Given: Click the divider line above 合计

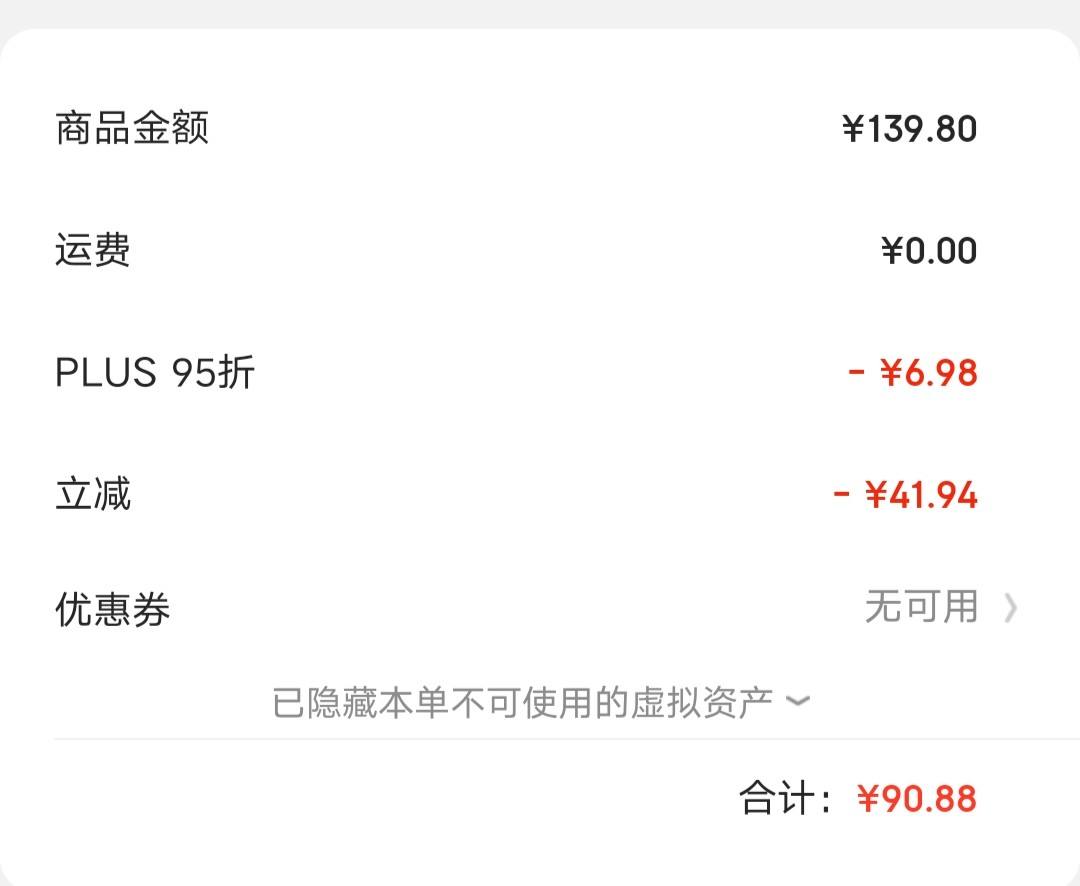Looking at the screenshot, I should (567, 739).
